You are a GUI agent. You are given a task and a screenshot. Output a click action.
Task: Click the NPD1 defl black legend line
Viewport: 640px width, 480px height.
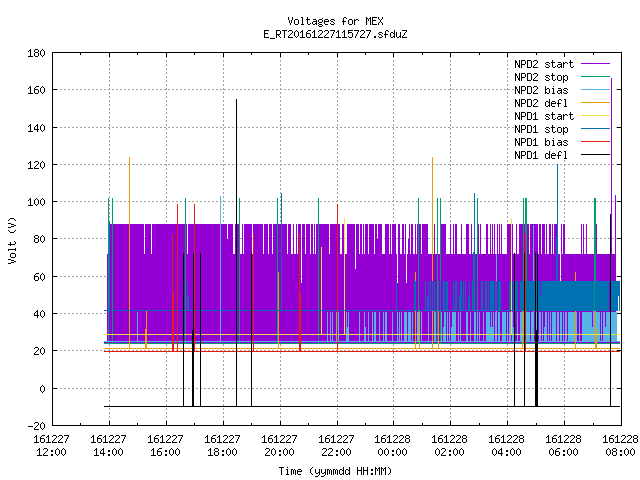(x=595, y=155)
